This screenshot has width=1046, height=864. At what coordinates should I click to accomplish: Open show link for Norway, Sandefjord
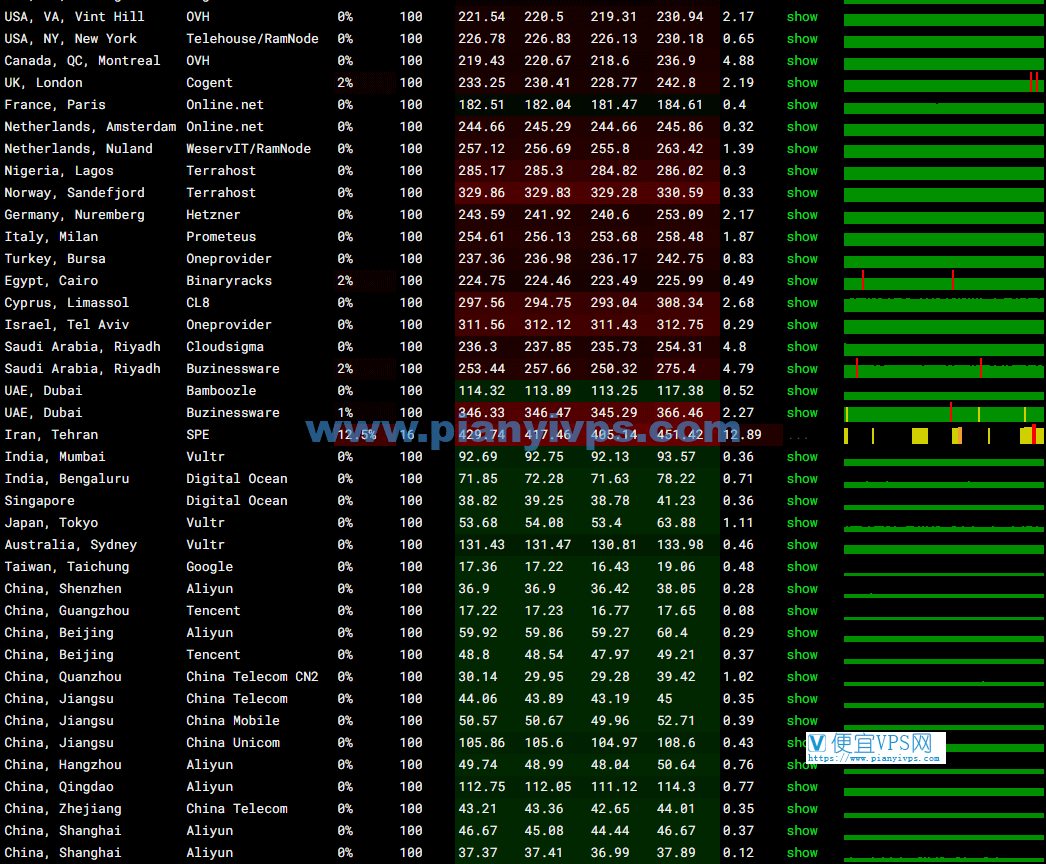pos(802,193)
